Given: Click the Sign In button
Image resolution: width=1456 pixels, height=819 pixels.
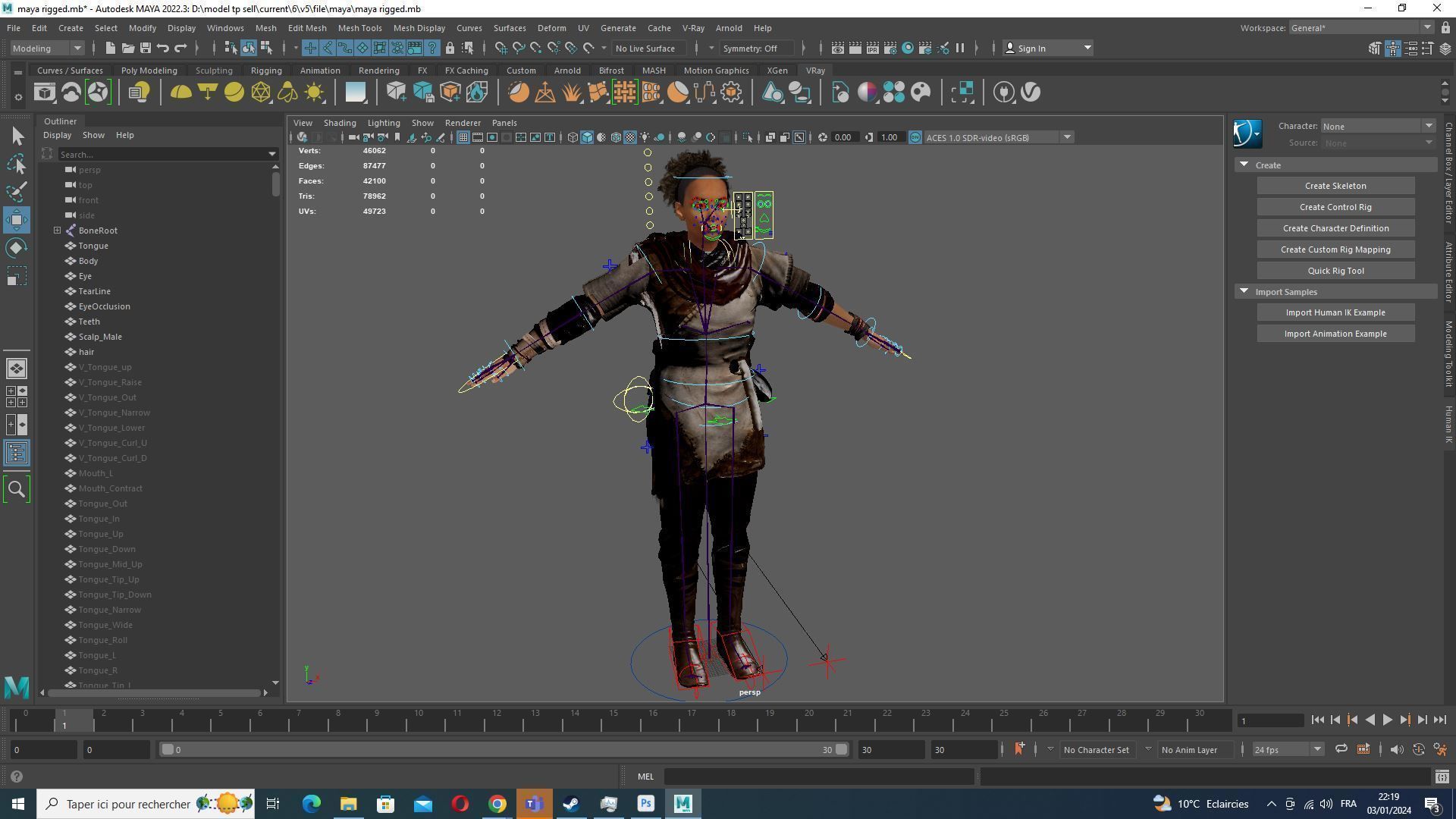Looking at the screenshot, I should 1048,49.
